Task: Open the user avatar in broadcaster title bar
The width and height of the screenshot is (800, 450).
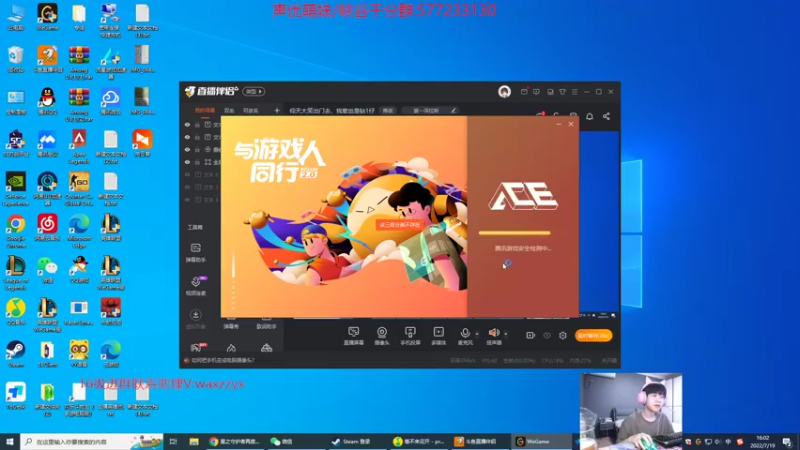Action: click(504, 92)
